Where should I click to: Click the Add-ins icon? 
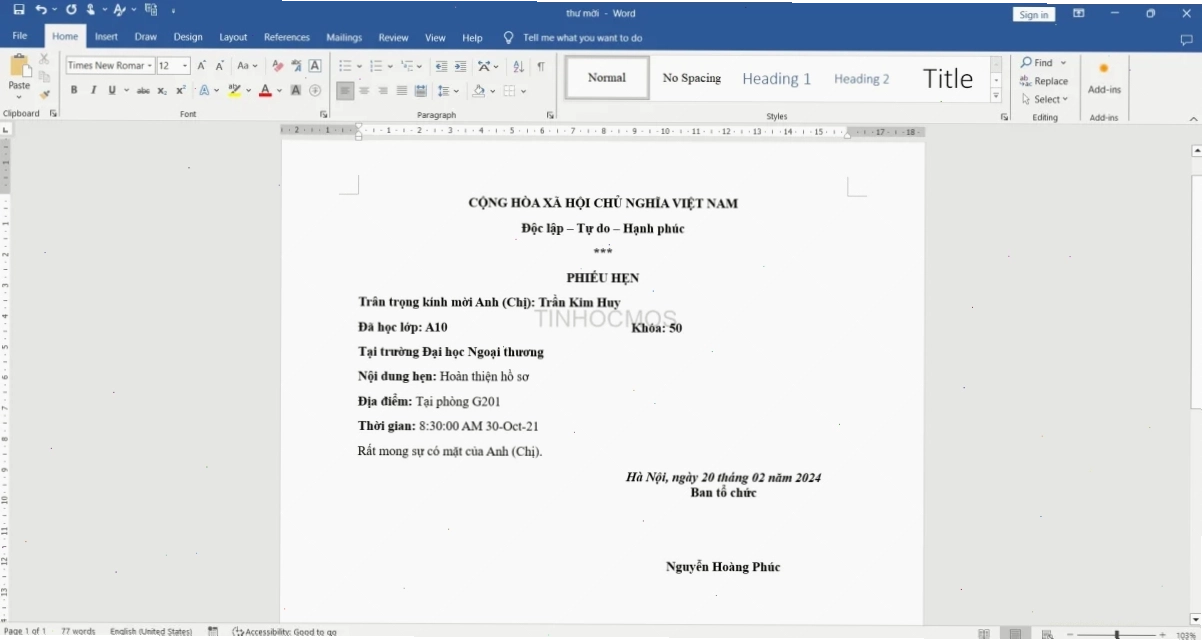(1104, 78)
